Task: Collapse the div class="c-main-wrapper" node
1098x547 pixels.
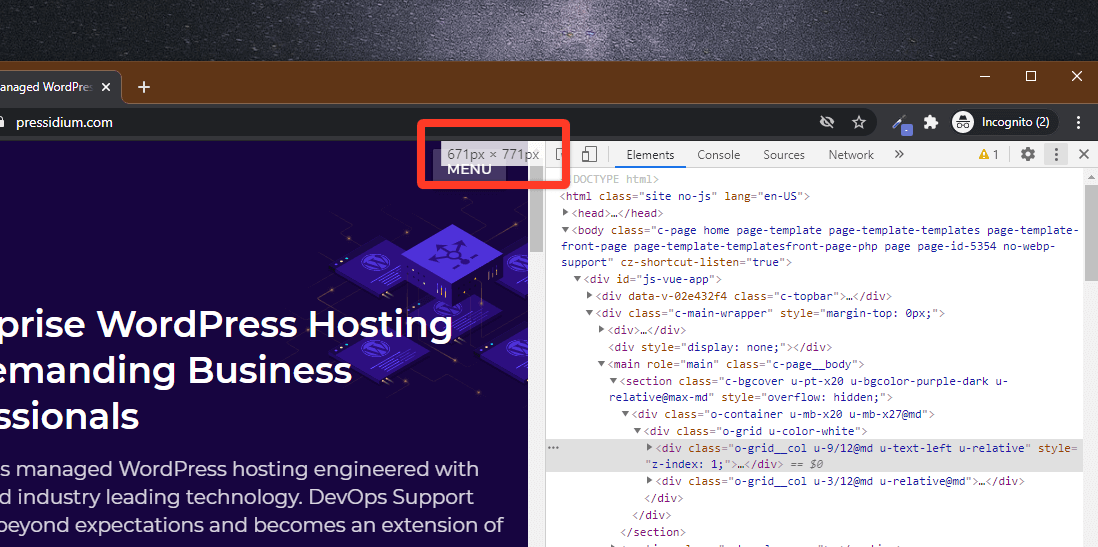Action: tap(590, 313)
